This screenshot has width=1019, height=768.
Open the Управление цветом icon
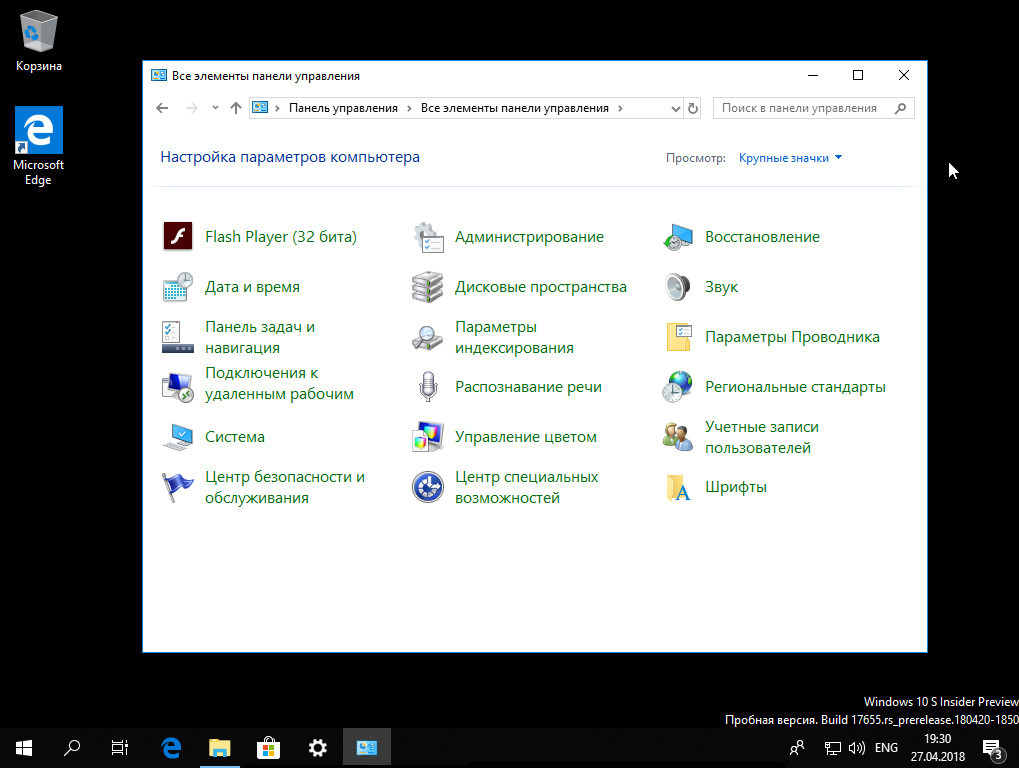pyautogui.click(x=428, y=437)
